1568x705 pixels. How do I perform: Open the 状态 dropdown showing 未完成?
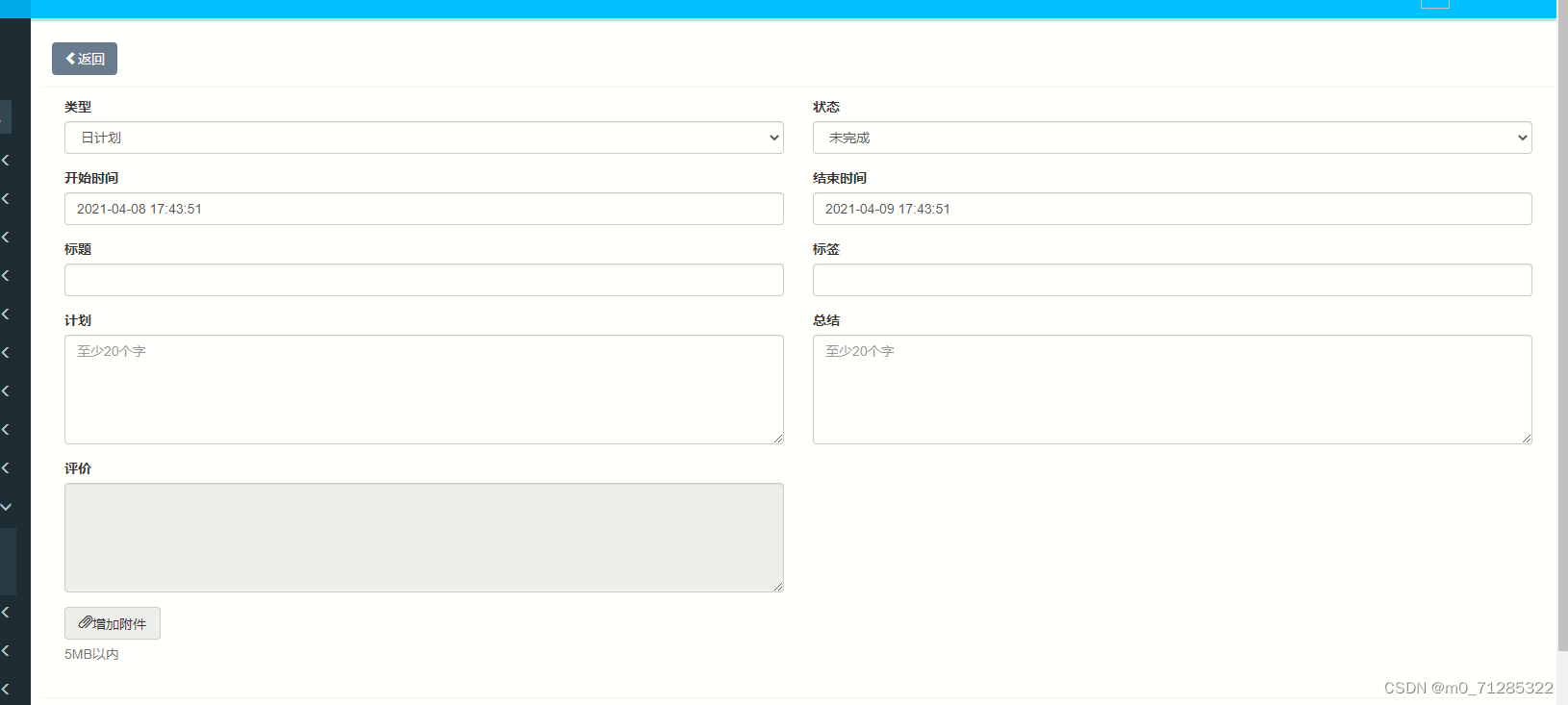click(x=1173, y=138)
